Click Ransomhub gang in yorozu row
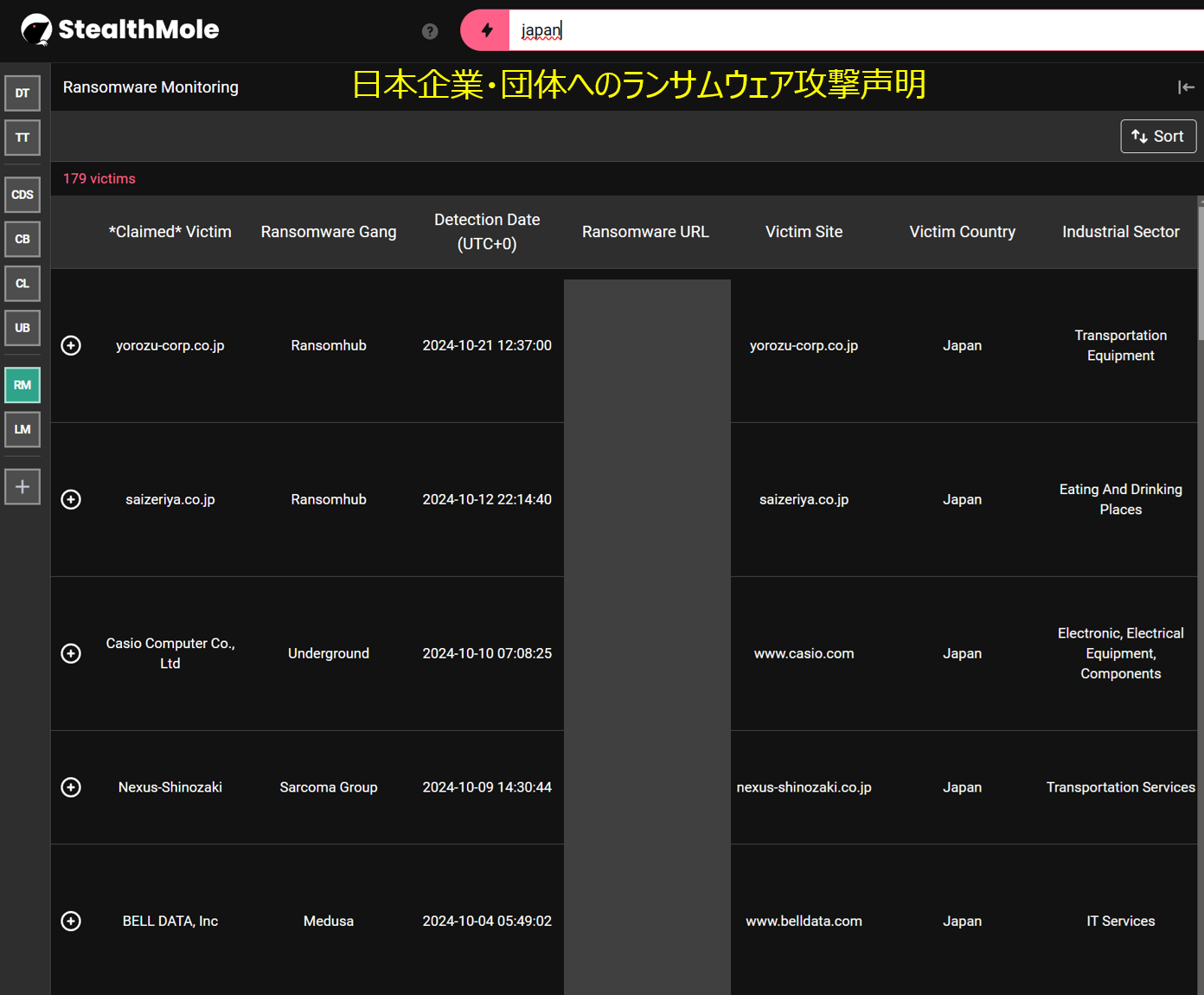The image size is (1204, 995). tap(329, 345)
